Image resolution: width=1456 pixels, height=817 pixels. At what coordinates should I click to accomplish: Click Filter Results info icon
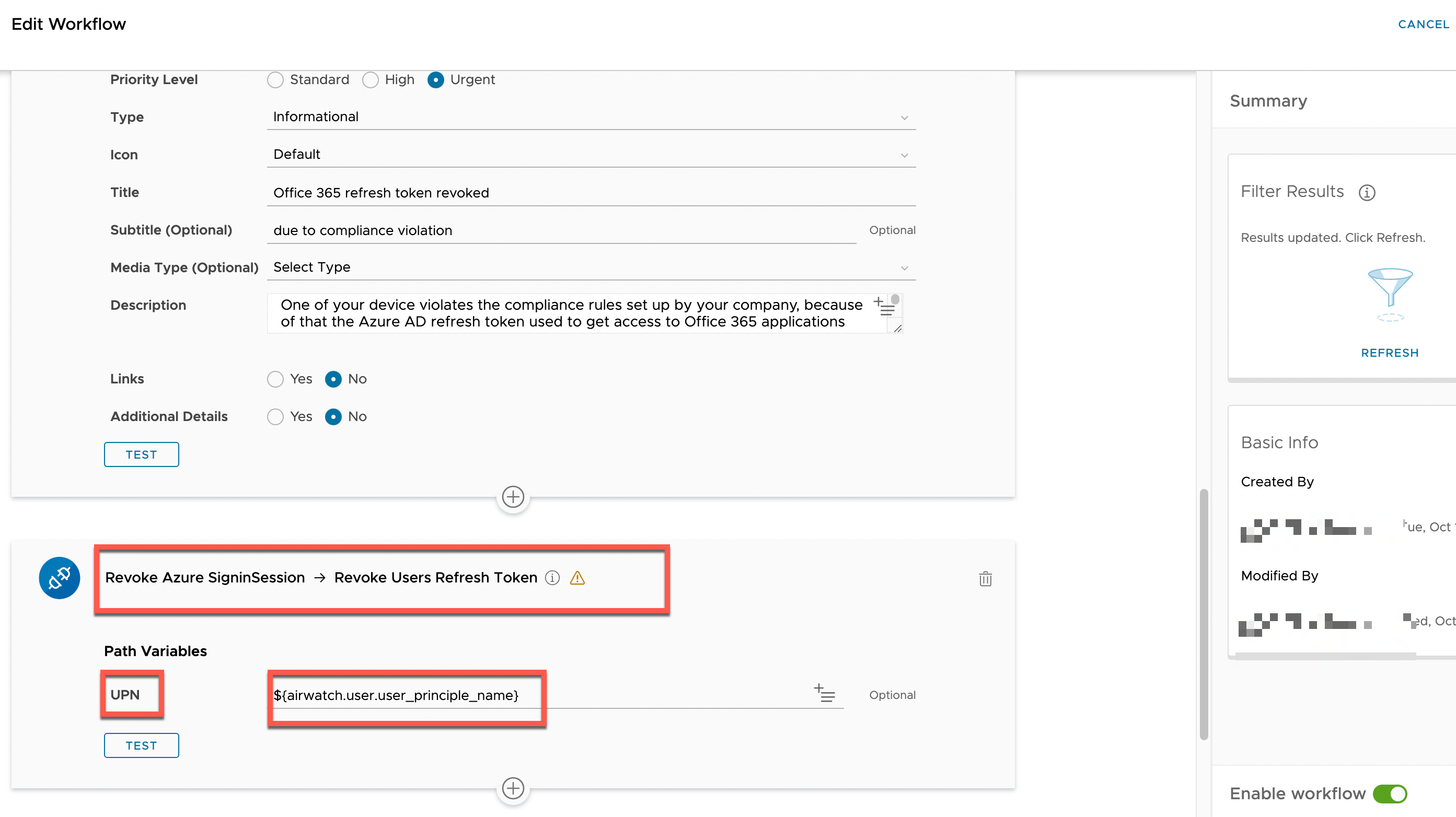(x=1367, y=193)
